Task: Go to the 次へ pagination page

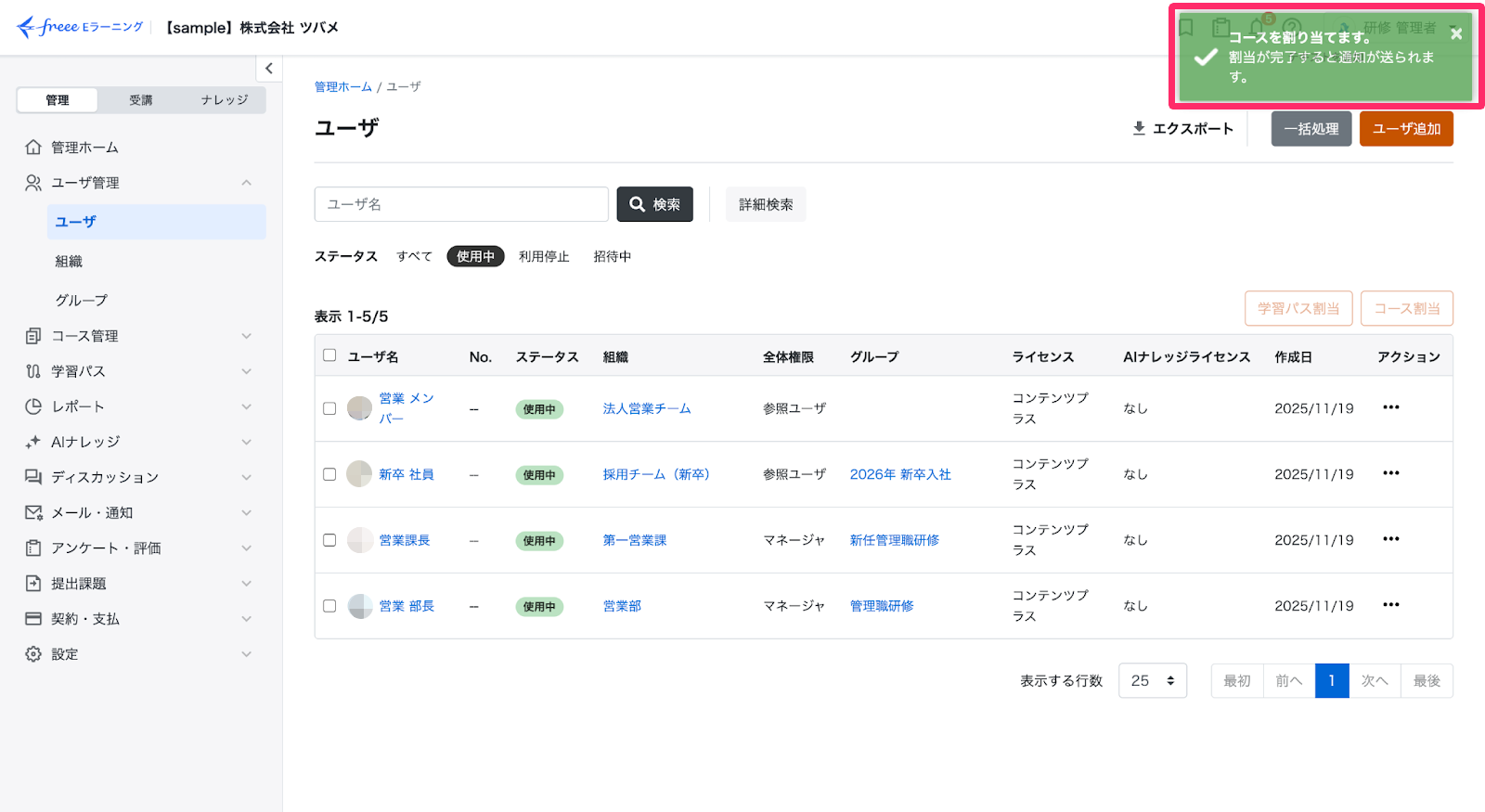Action: point(1375,681)
